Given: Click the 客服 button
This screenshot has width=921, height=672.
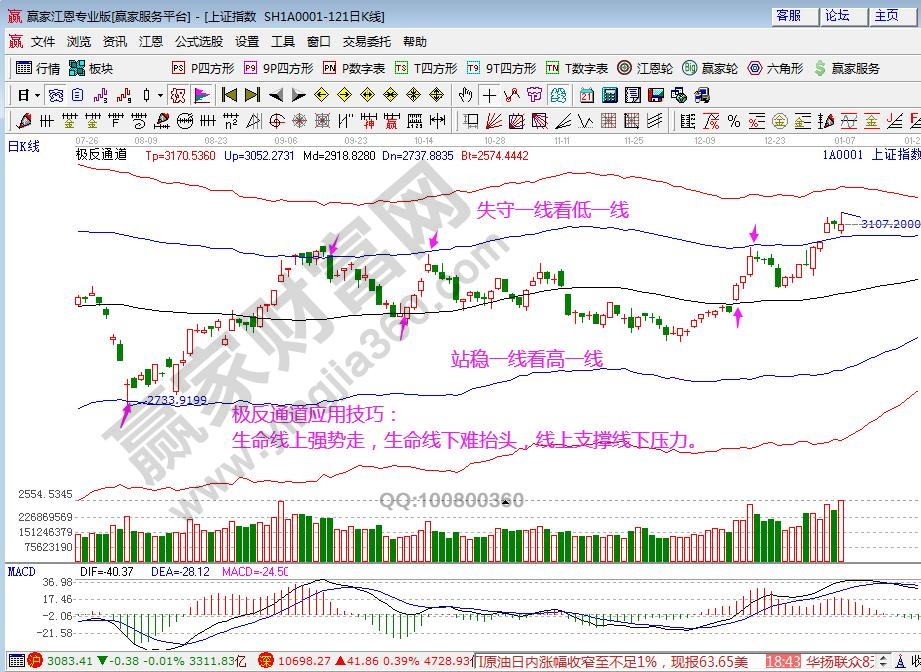Looking at the screenshot, I should [788, 15].
